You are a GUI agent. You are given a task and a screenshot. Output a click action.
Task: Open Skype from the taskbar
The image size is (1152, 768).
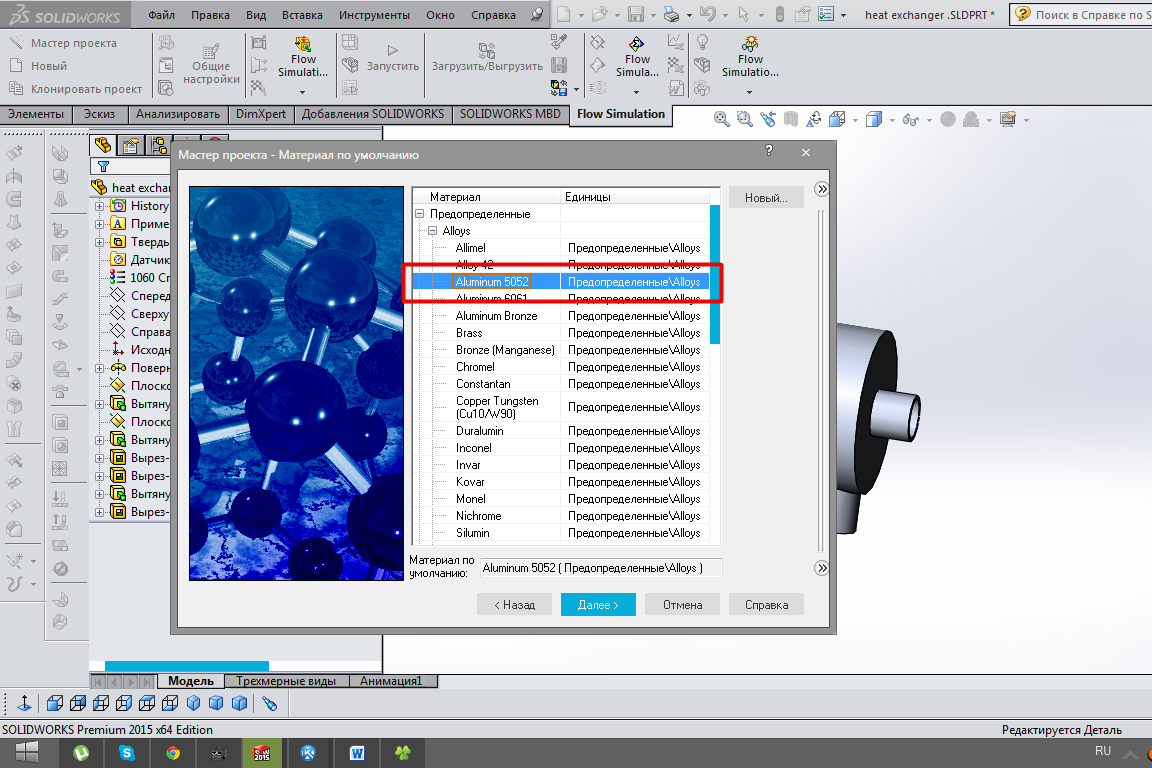point(127,753)
